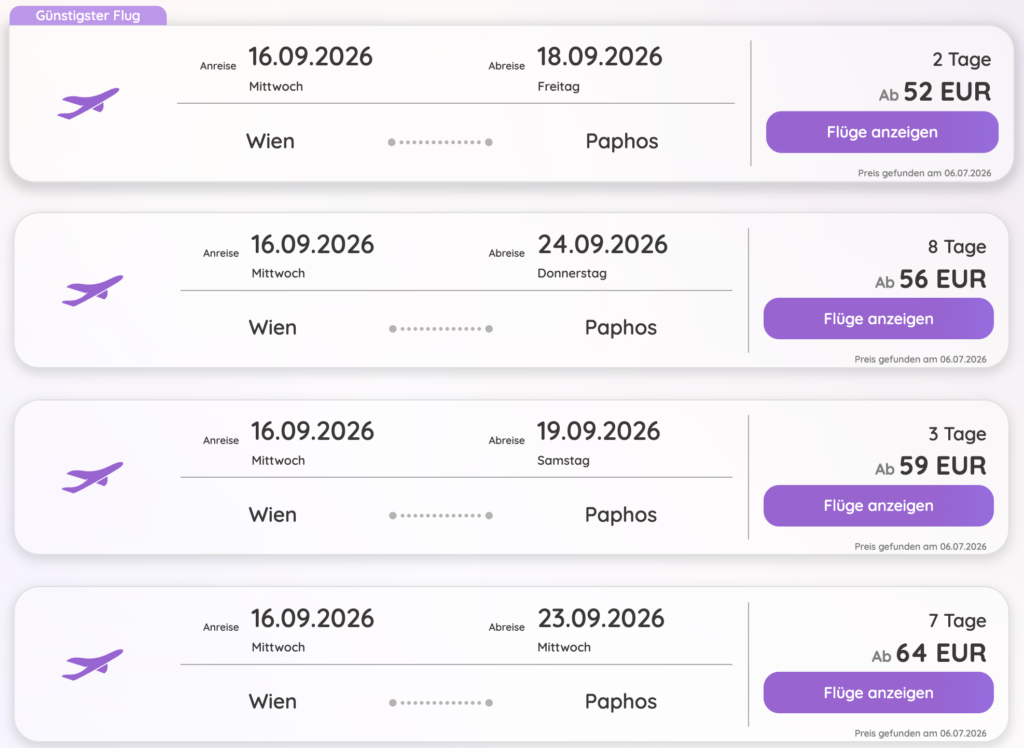Viewport: 1024px width, 748px height.
Task: Click the dotted route line in first card
Action: click(x=440, y=142)
